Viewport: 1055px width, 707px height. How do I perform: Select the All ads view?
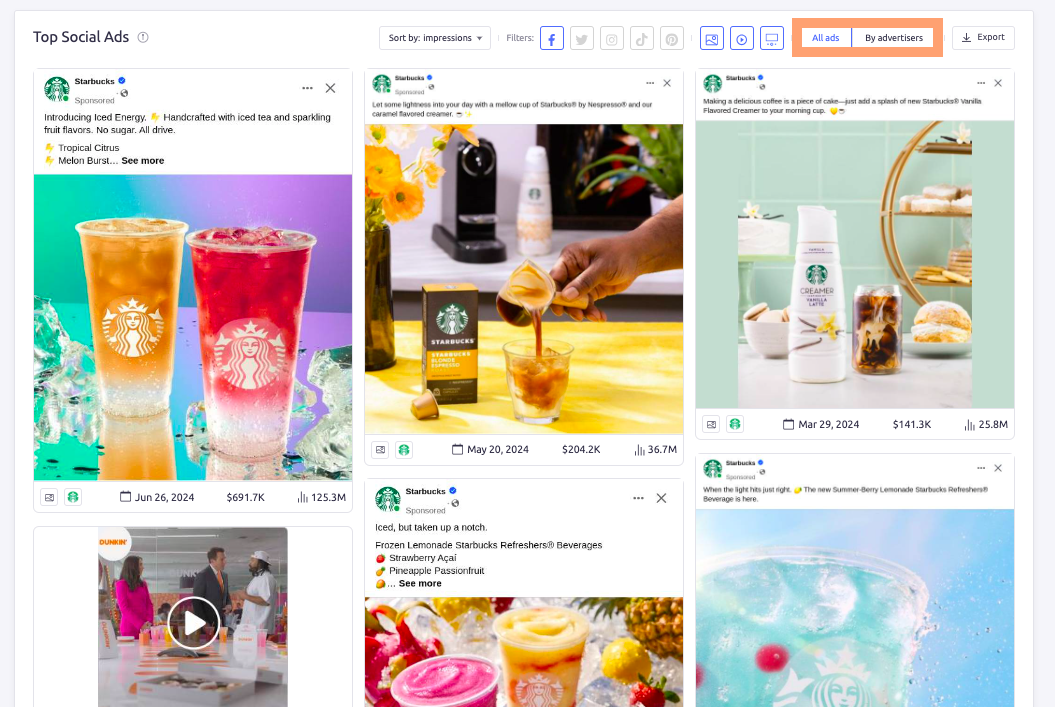[825, 37]
